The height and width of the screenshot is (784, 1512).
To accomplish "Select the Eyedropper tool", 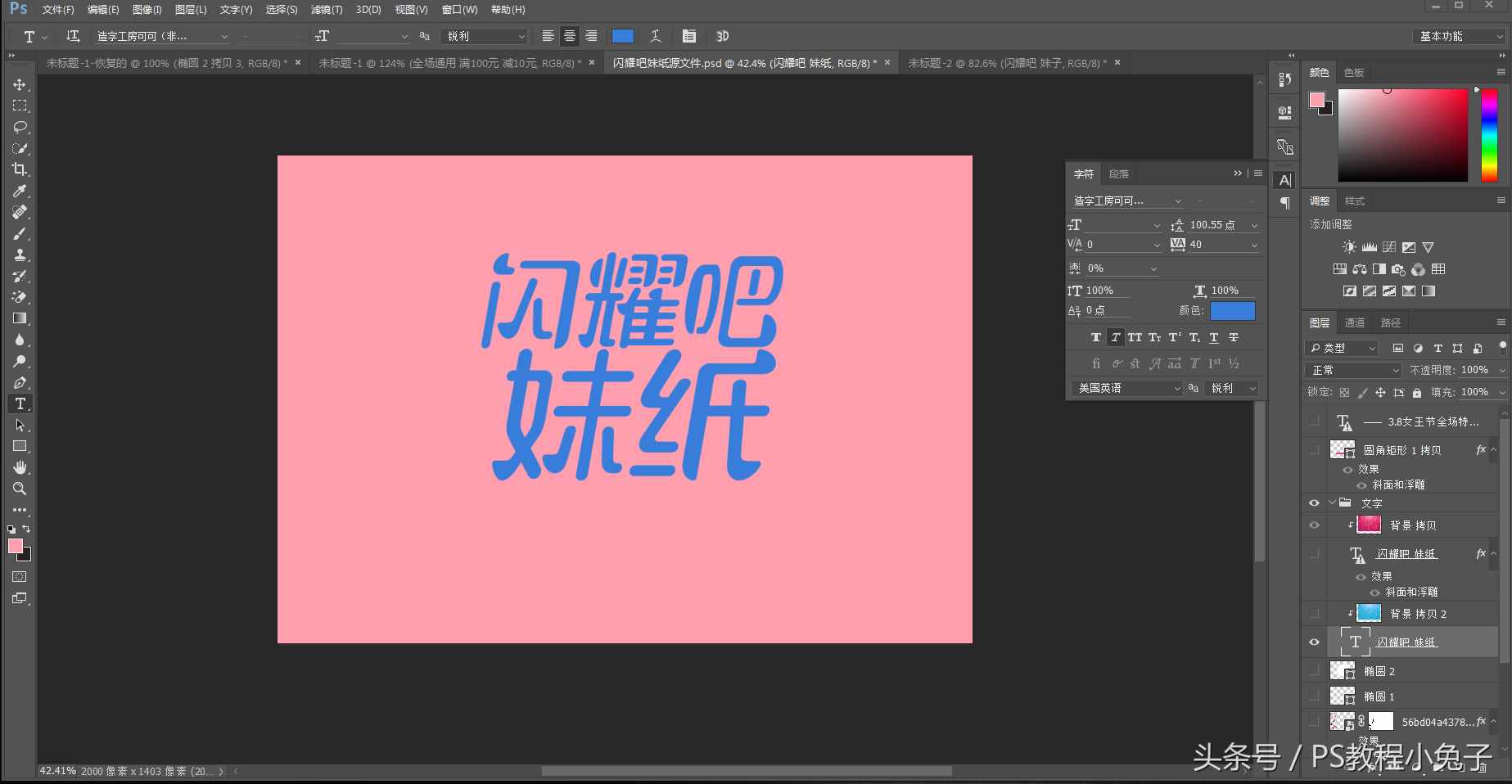I will tap(20, 191).
